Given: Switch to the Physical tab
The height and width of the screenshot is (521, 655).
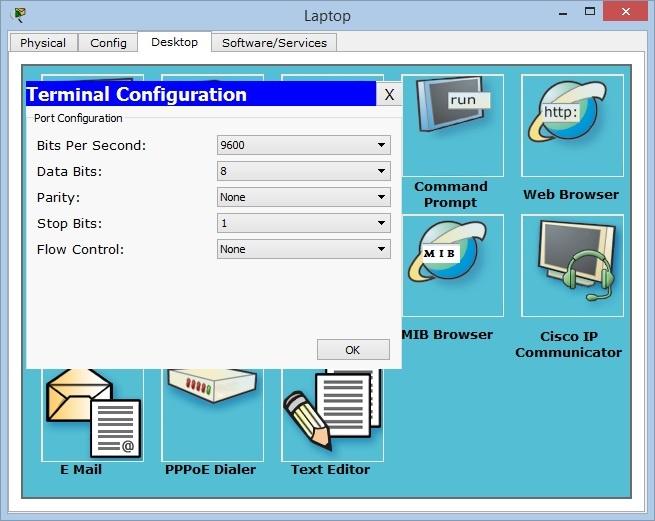Looking at the screenshot, I should pos(43,43).
